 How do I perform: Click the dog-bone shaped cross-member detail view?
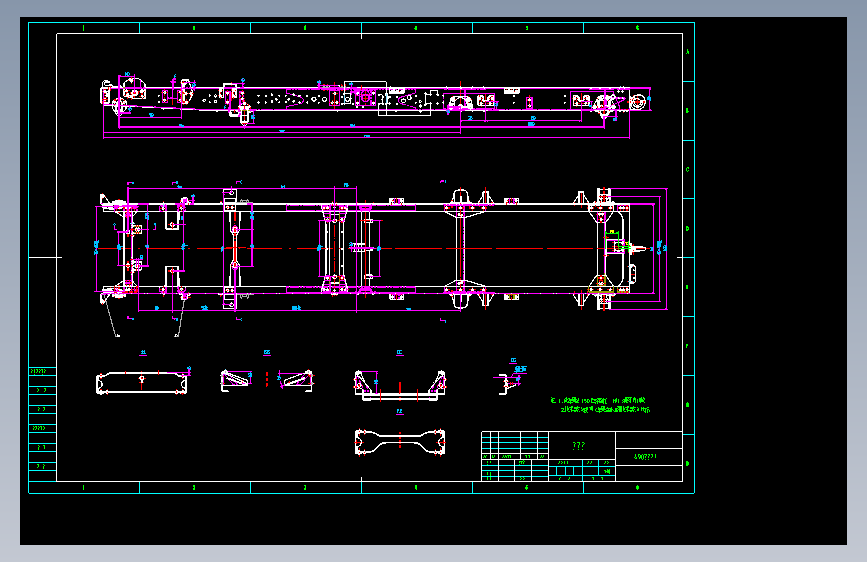tap(400, 443)
